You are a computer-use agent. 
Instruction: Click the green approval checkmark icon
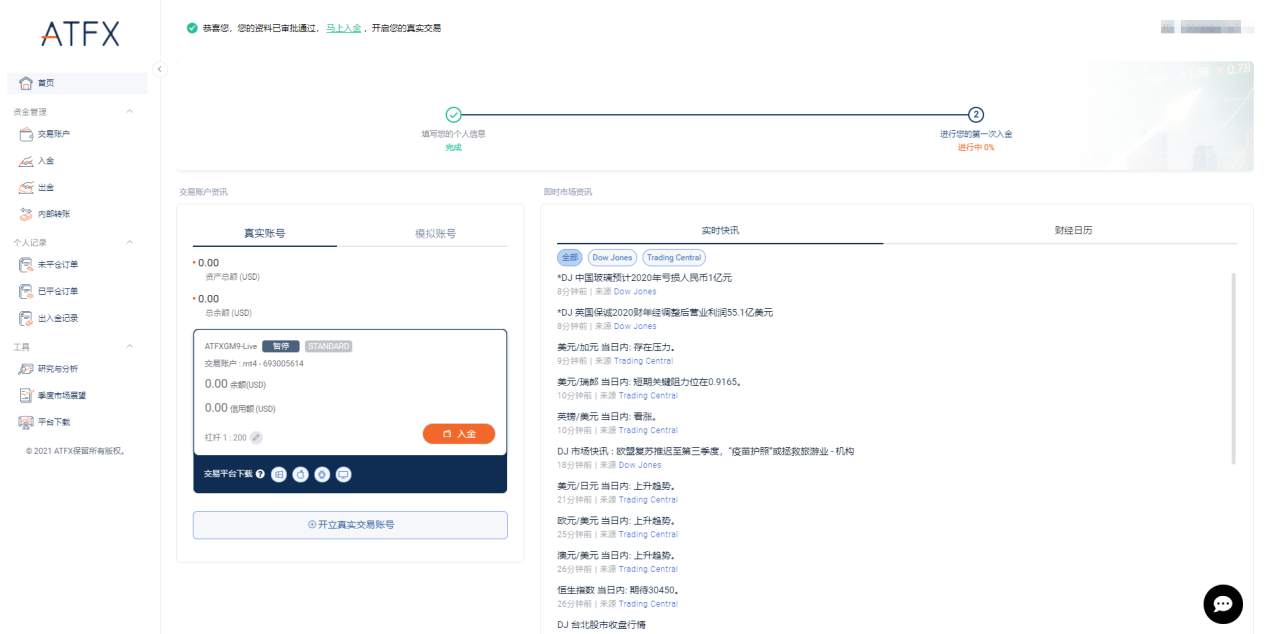click(x=192, y=28)
